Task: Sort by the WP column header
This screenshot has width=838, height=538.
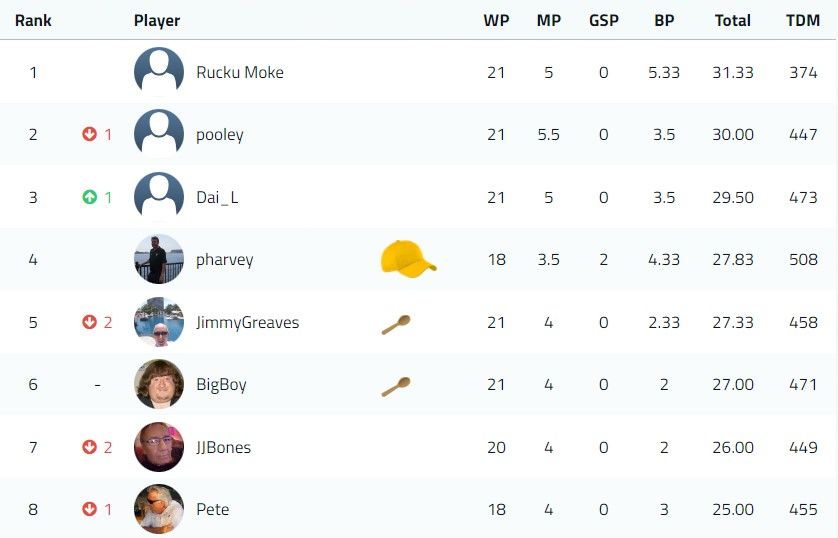Action: click(x=496, y=20)
